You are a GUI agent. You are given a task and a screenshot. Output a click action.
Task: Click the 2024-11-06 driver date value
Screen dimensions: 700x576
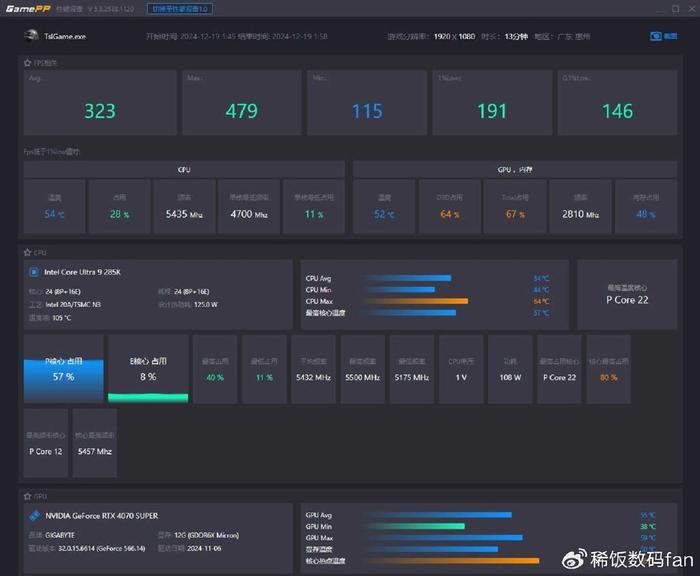pyautogui.click(x=204, y=548)
